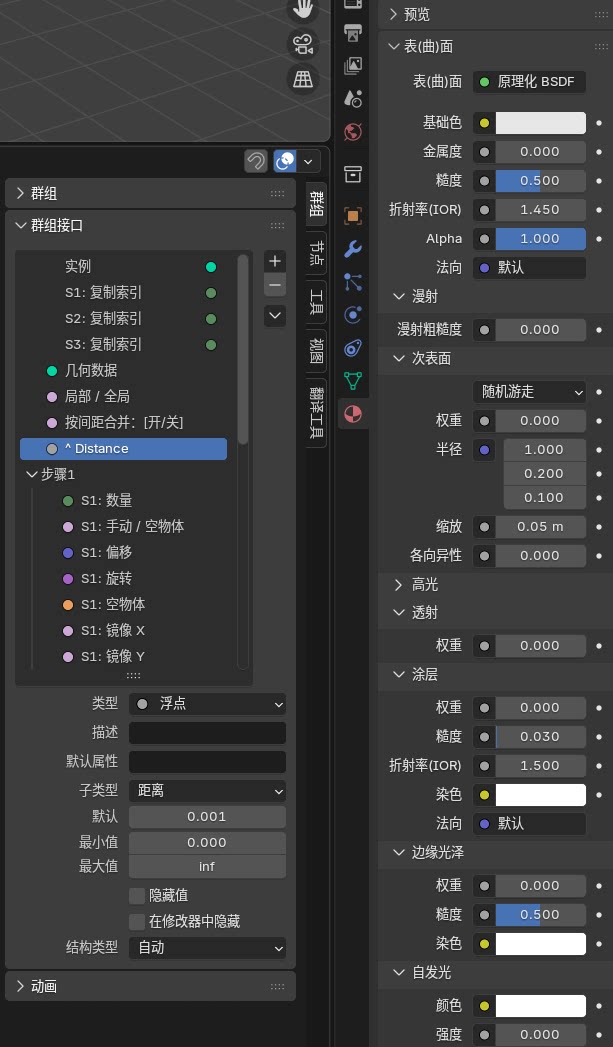Image resolution: width=613 pixels, height=1047 pixels.
Task: Switch to the 视图 sidebar tab
Action: [317, 350]
